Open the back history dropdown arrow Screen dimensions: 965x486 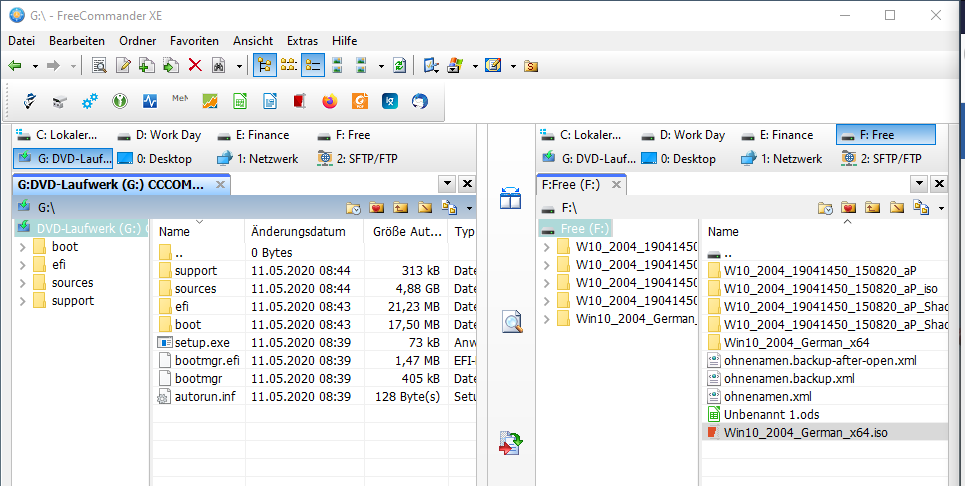(x=35, y=66)
